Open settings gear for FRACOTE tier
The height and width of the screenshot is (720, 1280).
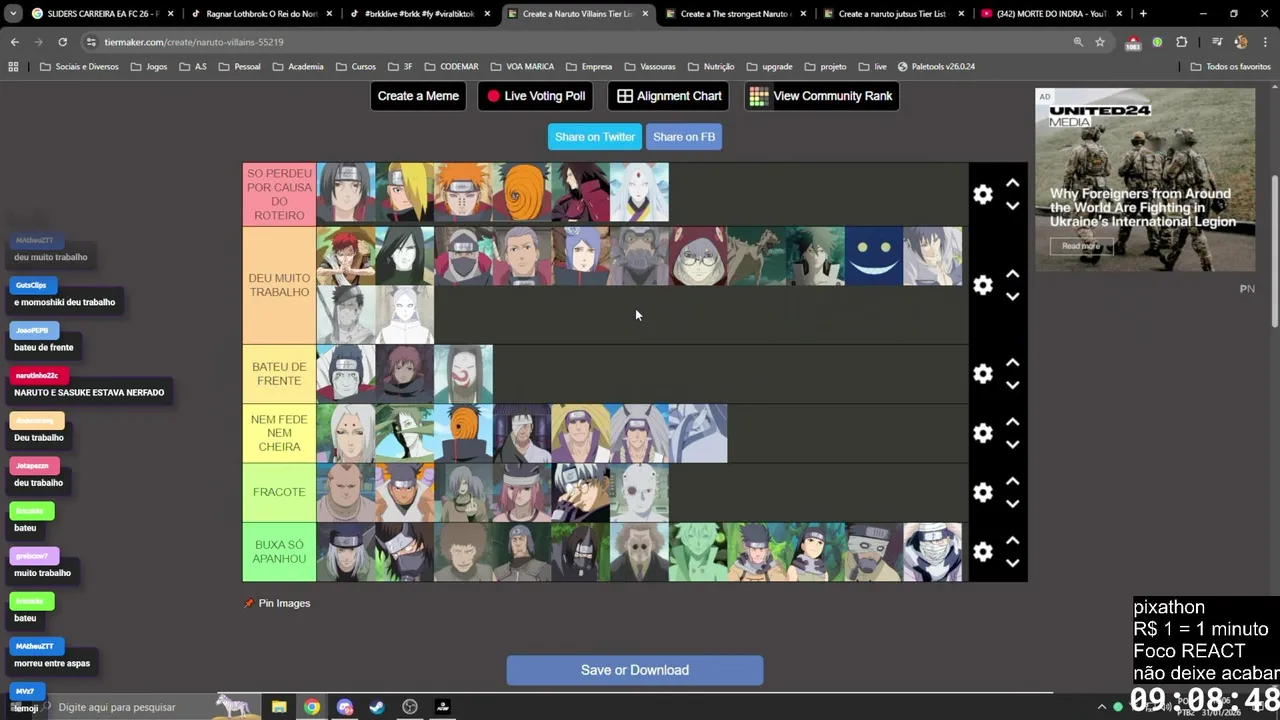(x=983, y=492)
